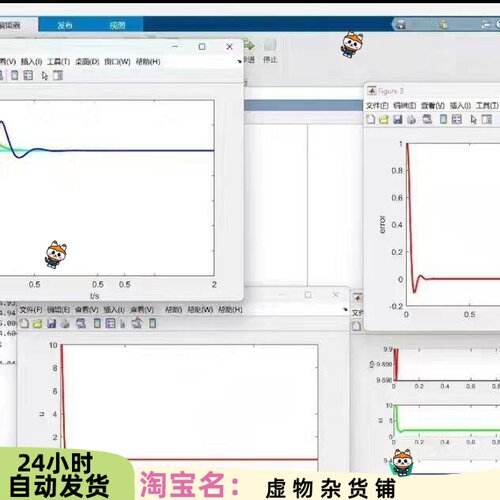Viewport: 500px width, 500px height.
Task: Click Print icon in Figure 3 toolbar
Action: (411, 119)
